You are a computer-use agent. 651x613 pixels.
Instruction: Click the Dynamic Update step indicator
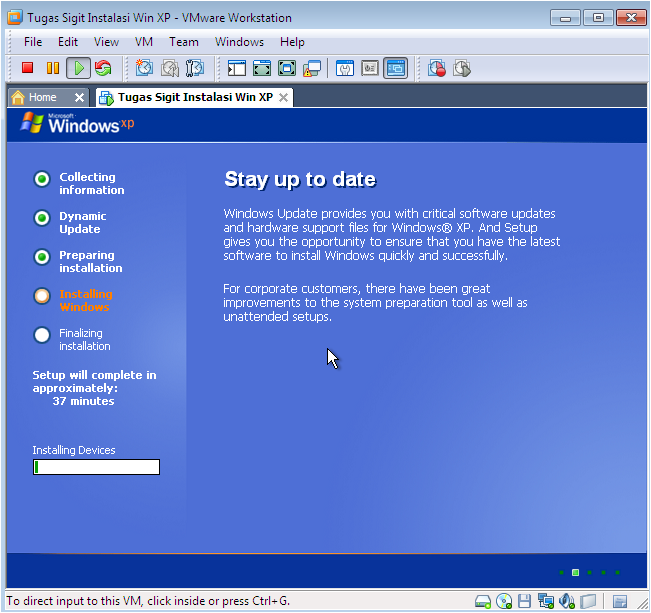42,218
